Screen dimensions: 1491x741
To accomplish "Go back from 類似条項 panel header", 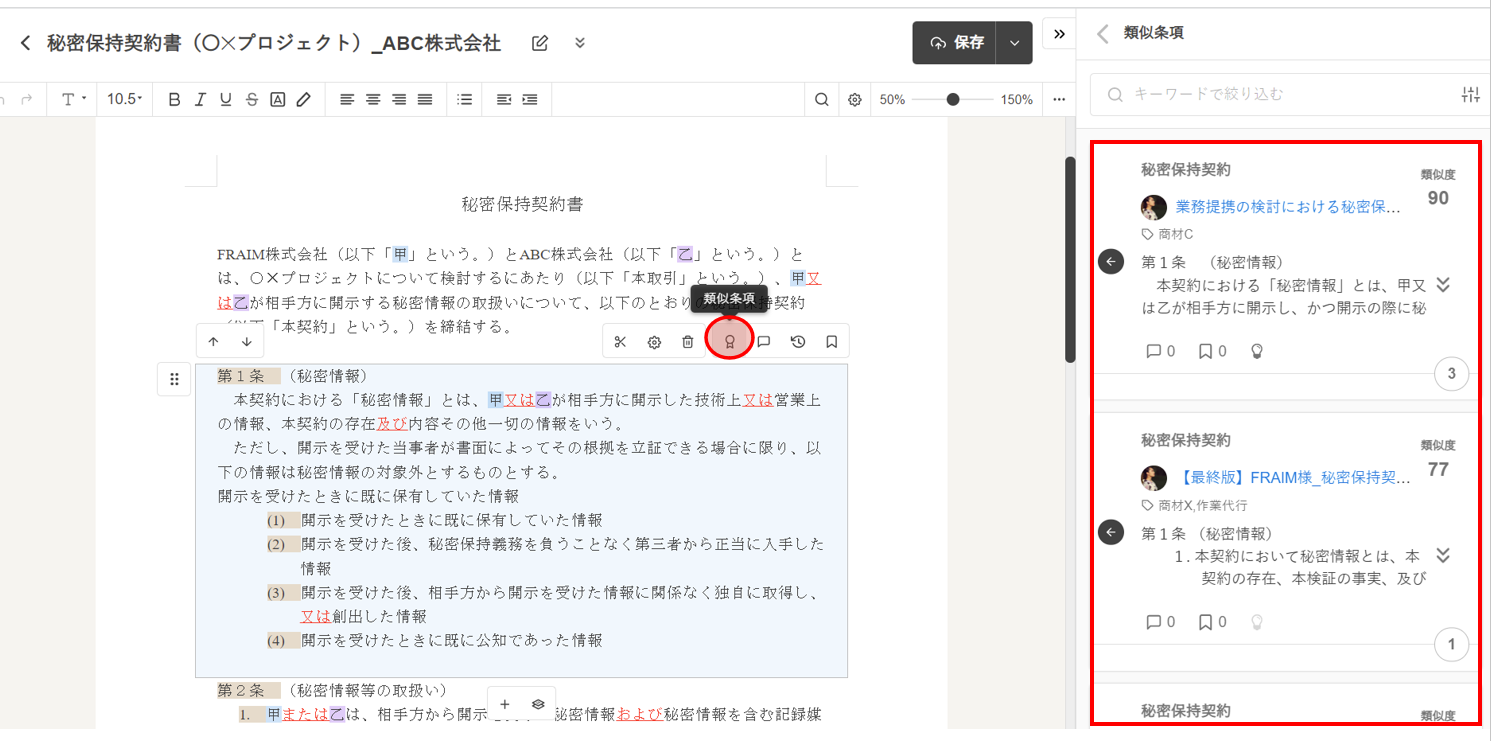I will (x=1103, y=33).
